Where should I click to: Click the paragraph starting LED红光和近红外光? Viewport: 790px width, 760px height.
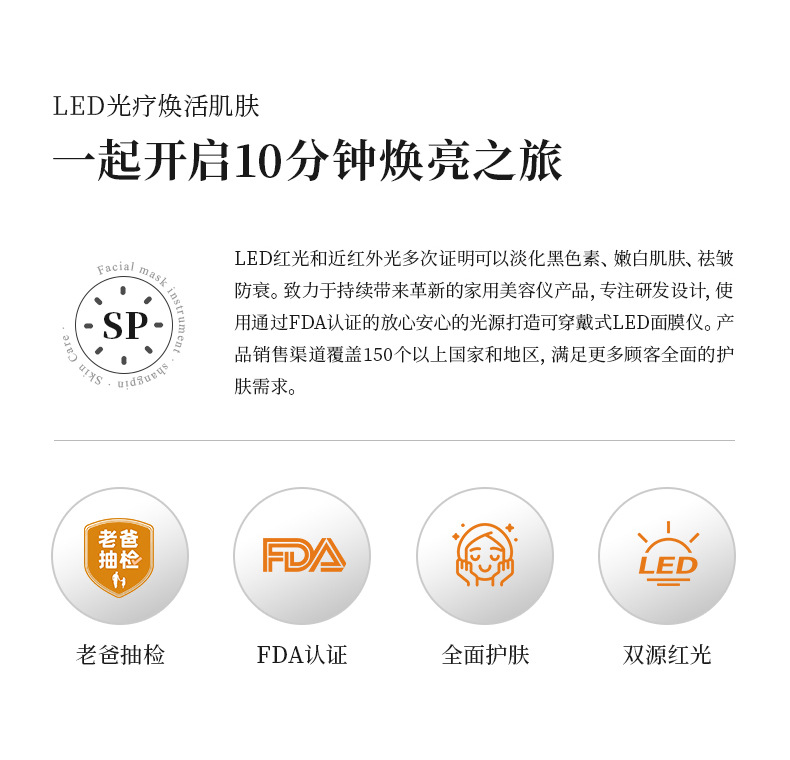[484, 323]
